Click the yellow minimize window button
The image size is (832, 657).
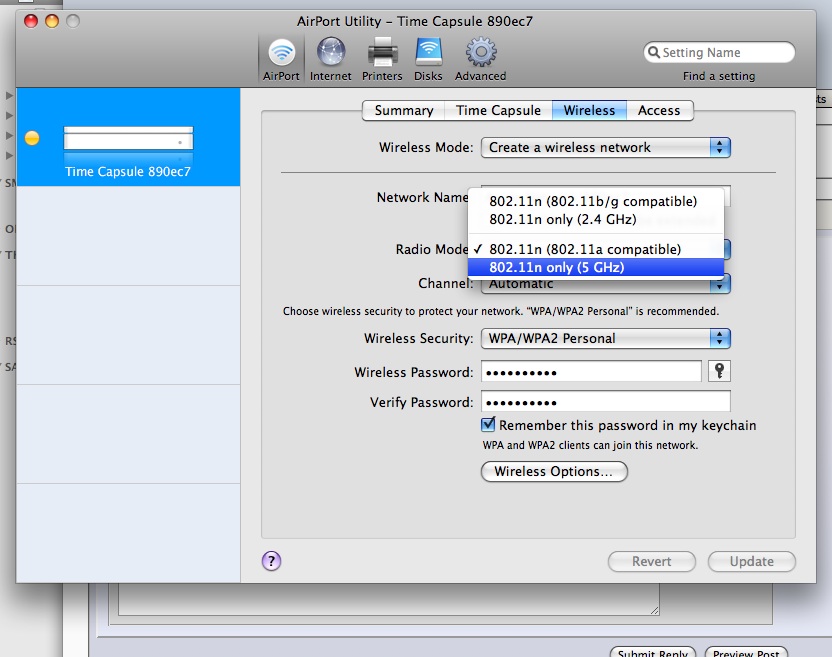52,21
